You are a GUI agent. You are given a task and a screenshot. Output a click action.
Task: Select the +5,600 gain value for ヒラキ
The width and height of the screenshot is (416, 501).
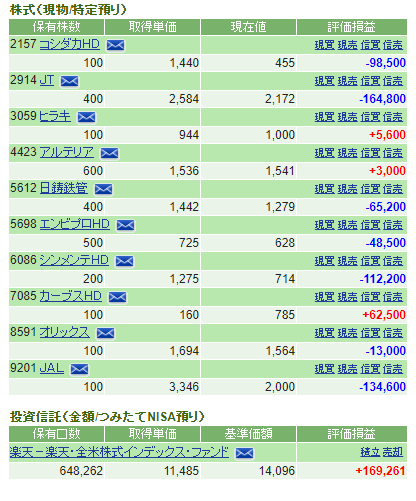tap(387, 135)
